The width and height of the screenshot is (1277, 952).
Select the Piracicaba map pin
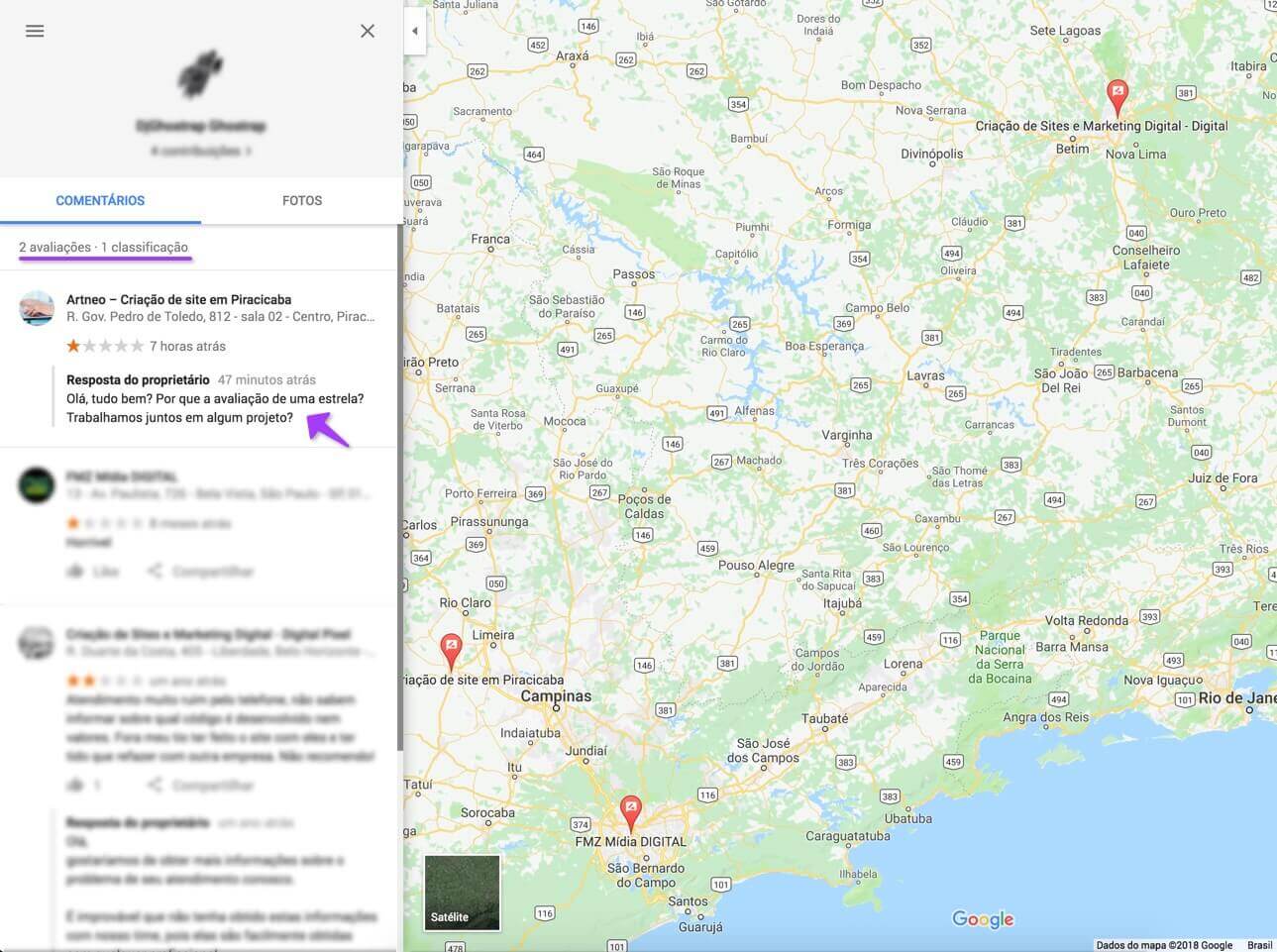click(x=451, y=652)
